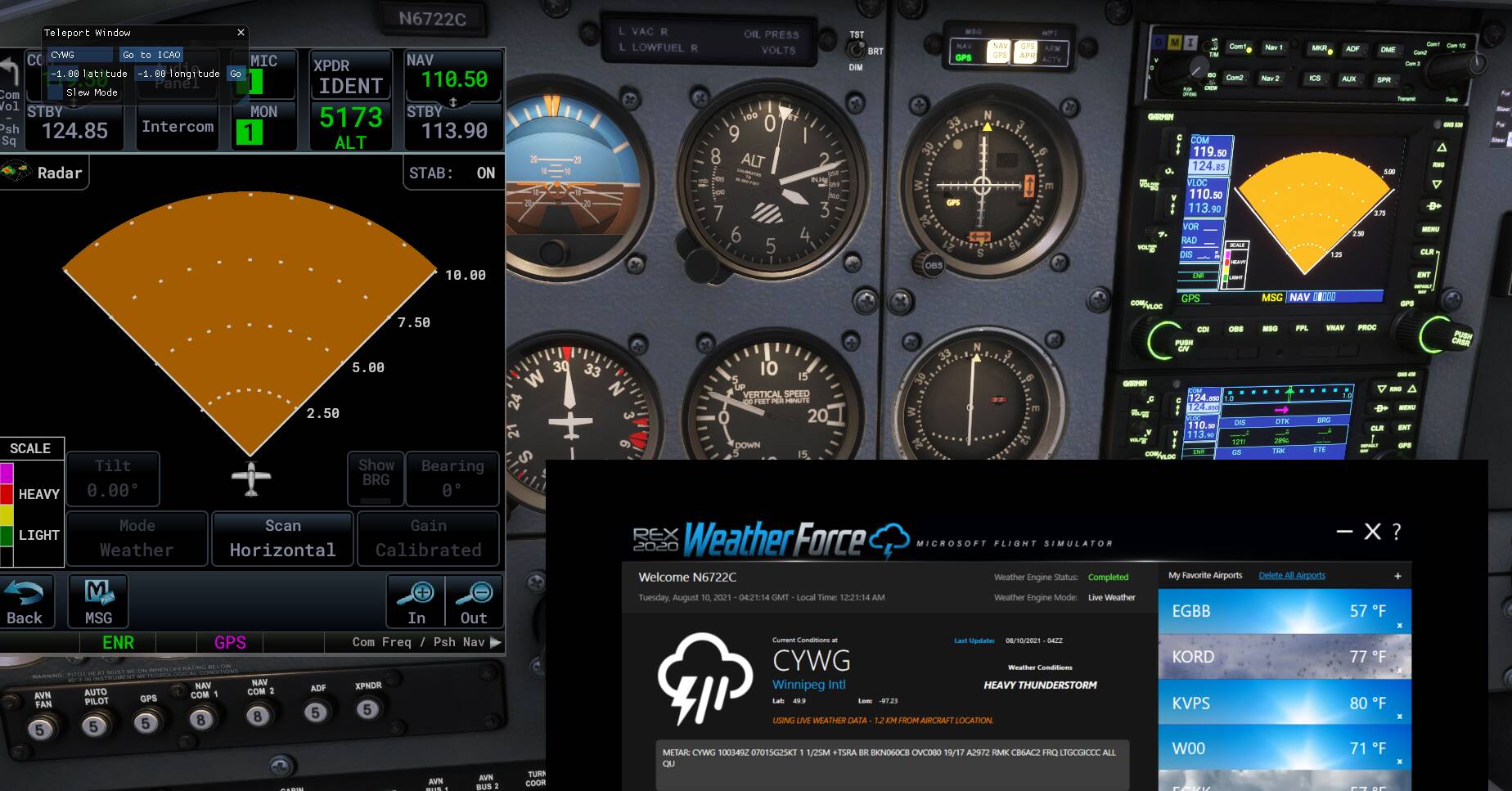Click the GNS 530 range up arrow
Screen dimensions: 1512x791
[x=1442, y=147]
